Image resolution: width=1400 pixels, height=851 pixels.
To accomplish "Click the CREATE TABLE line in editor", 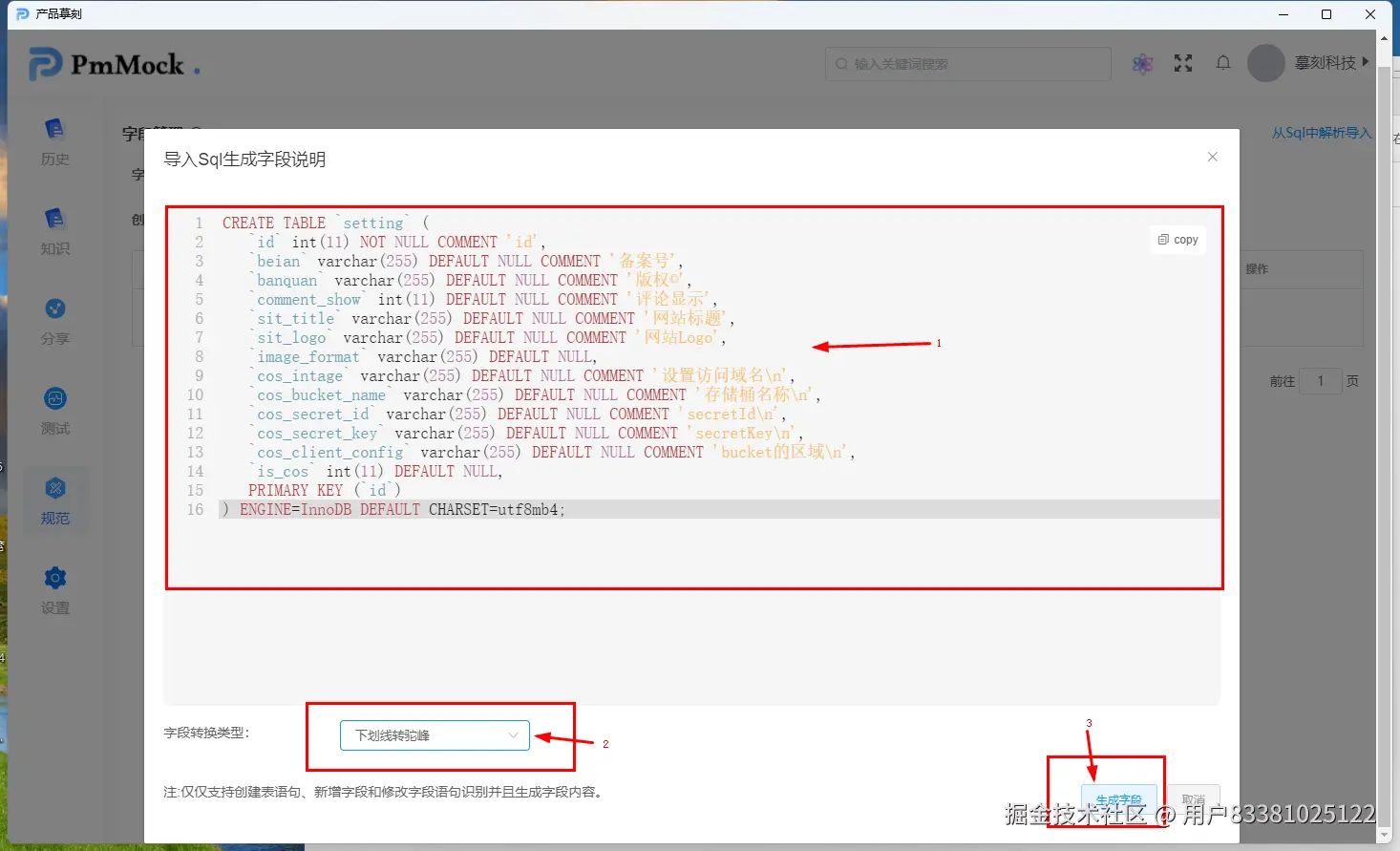I will tap(326, 223).
